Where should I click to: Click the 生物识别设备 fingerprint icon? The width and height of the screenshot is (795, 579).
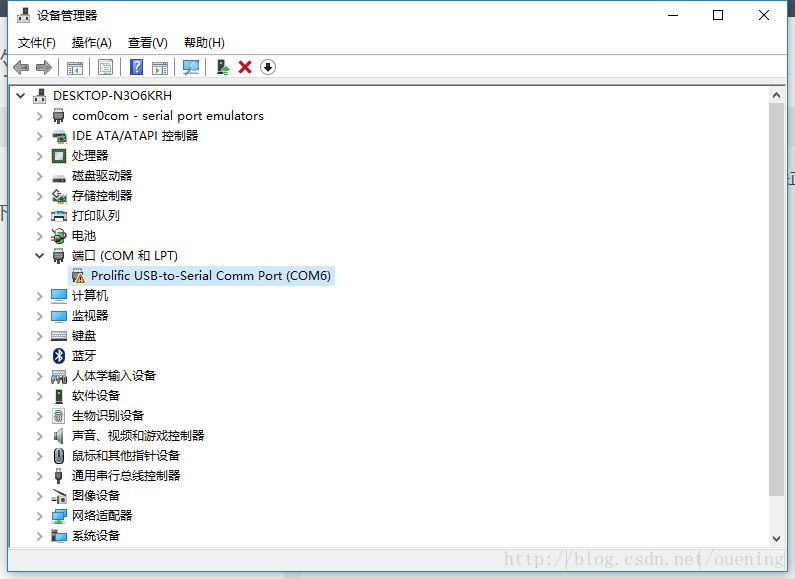59,416
